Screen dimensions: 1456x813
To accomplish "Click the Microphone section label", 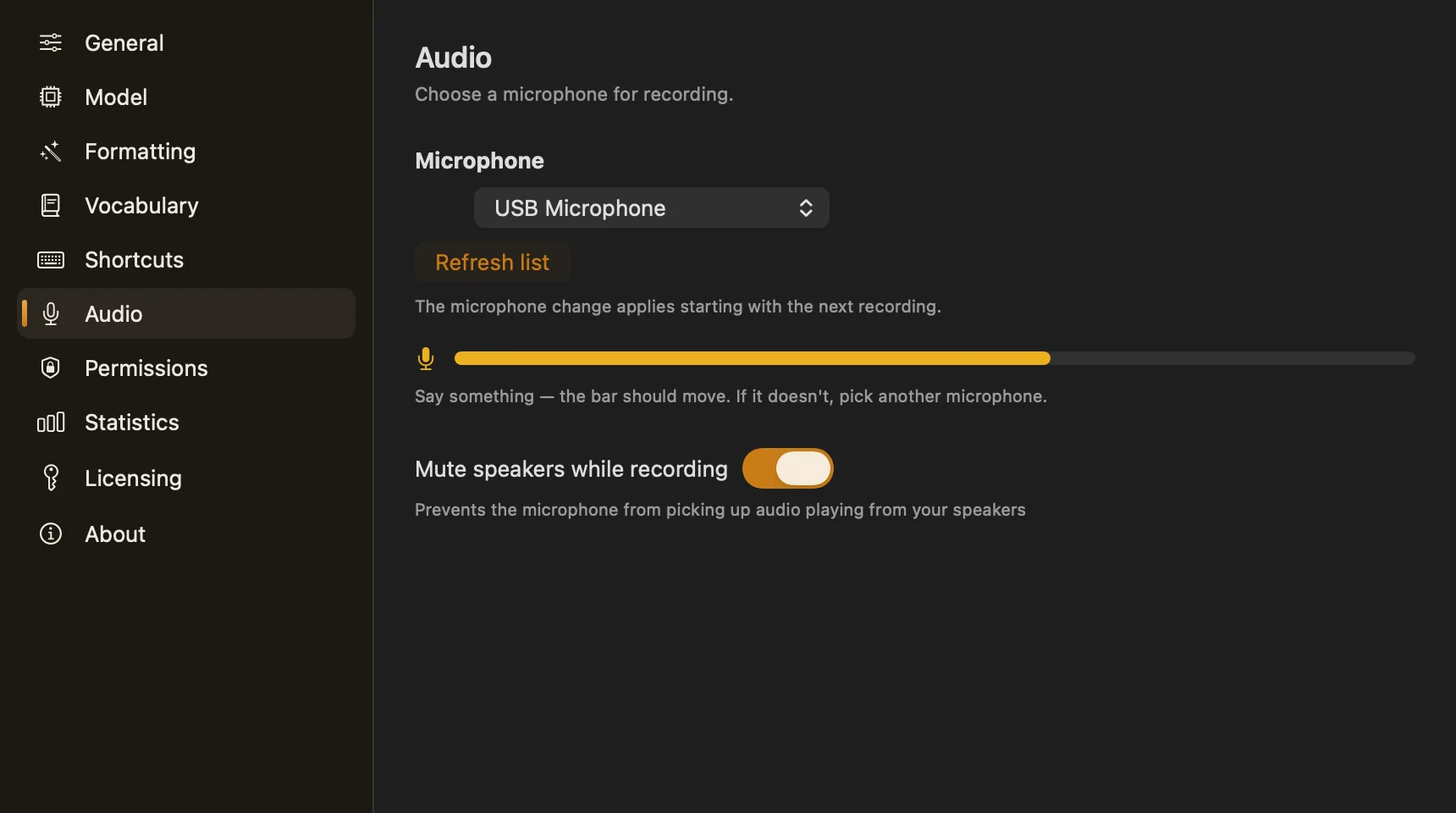I will click(x=479, y=161).
